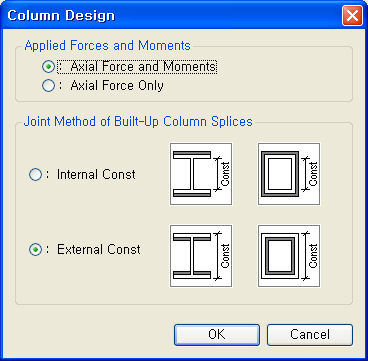368x361 pixels.
Task: Click the Applied Forces and Moments group heading
Action: tap(107, 45)
